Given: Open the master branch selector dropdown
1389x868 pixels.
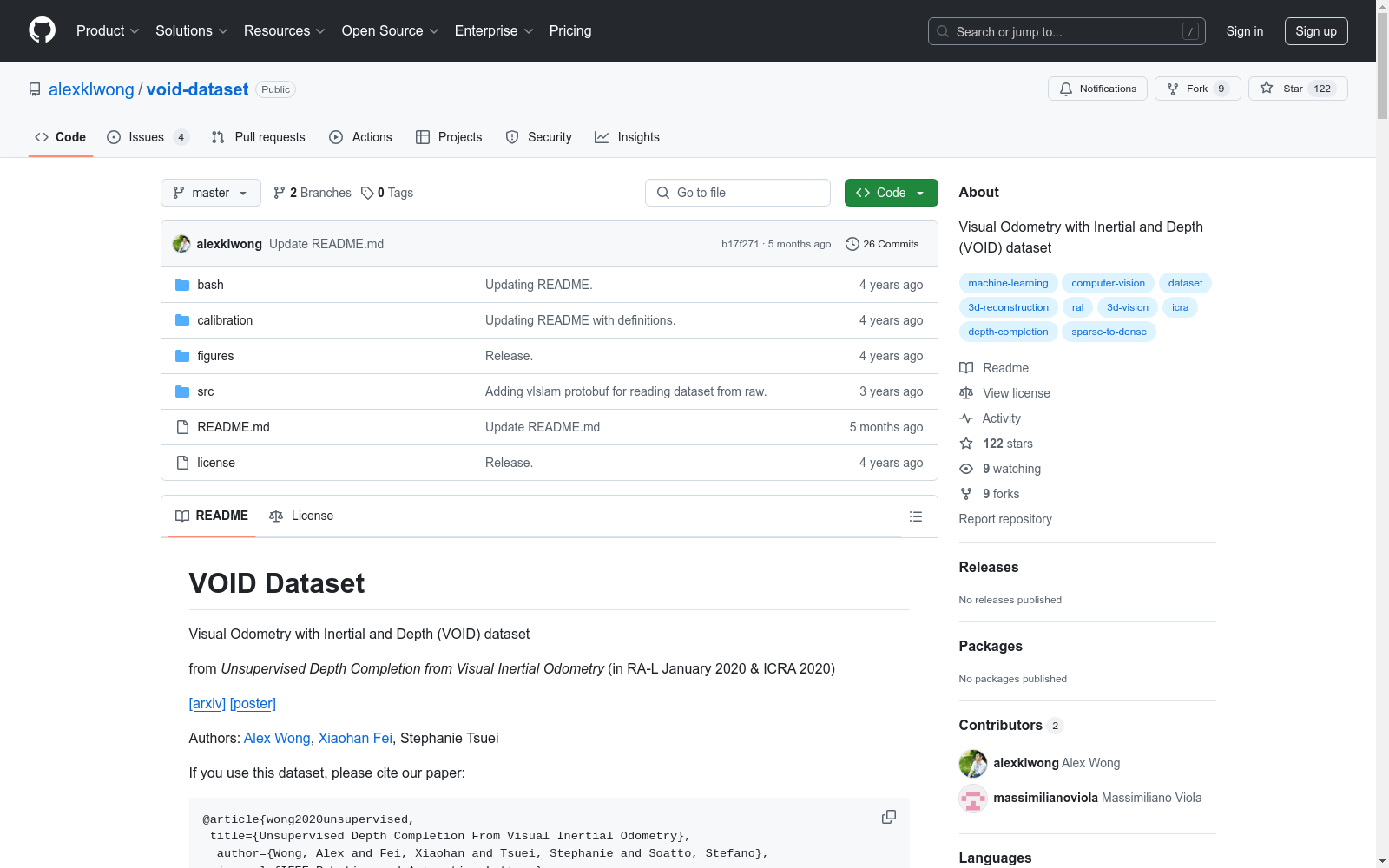Looking at the screenshot, I should click(x=211, y=193).
